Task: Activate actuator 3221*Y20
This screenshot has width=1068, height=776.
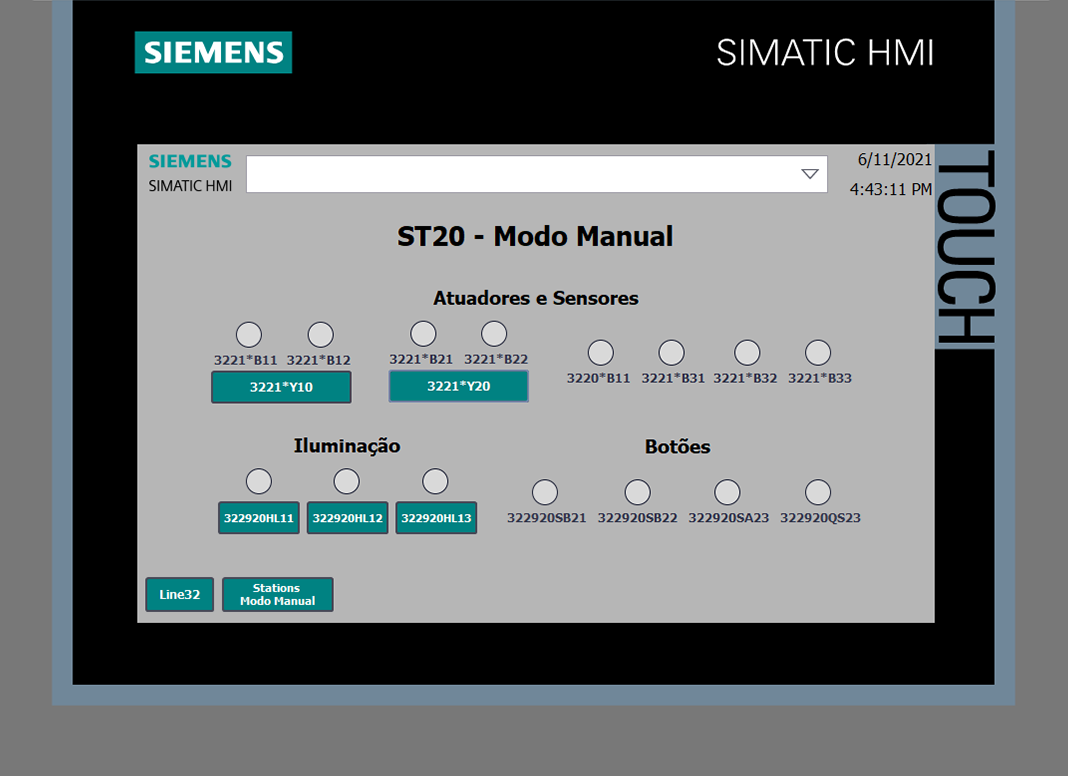Action: tap(458, 386)
